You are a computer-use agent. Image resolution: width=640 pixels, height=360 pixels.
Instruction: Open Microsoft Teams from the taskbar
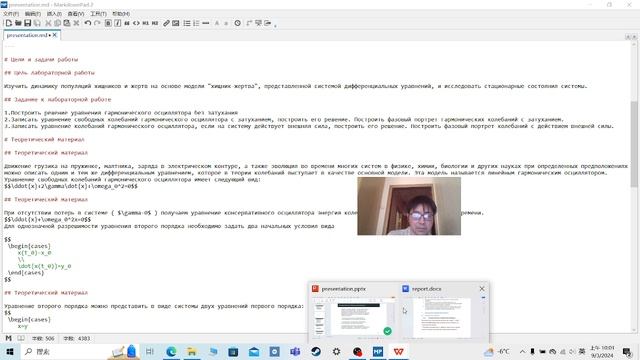click(x=295, y=351)
